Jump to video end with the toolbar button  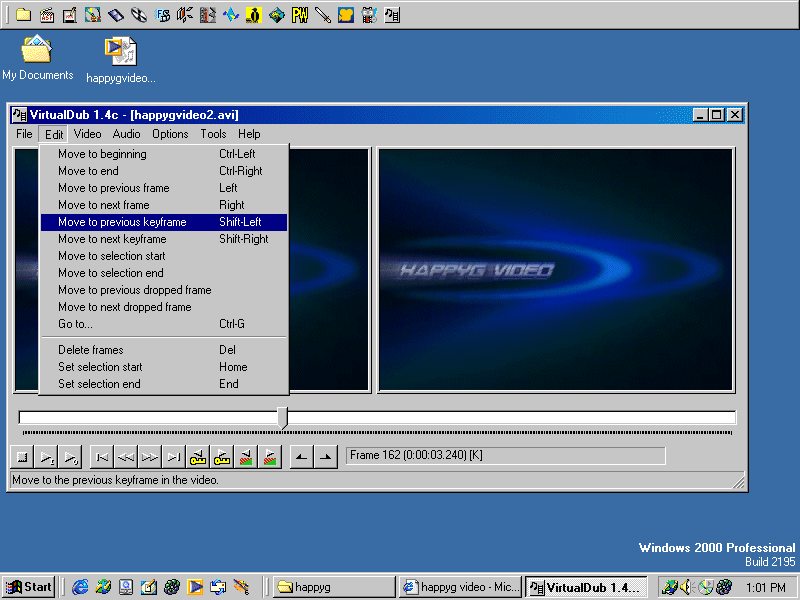pyautogui.click(x=174, y=457)
